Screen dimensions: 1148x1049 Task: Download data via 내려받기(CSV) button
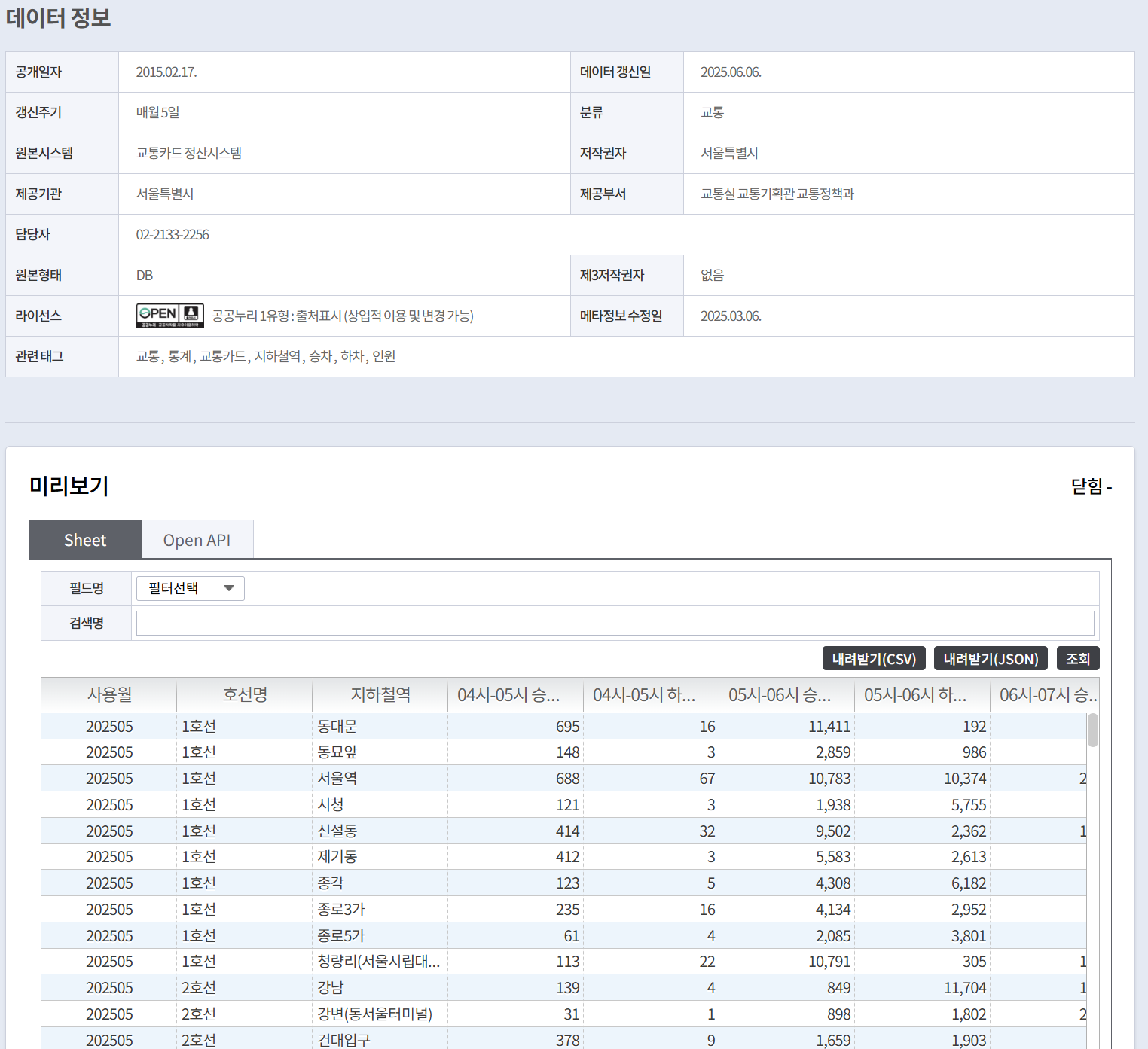point(874,658)
